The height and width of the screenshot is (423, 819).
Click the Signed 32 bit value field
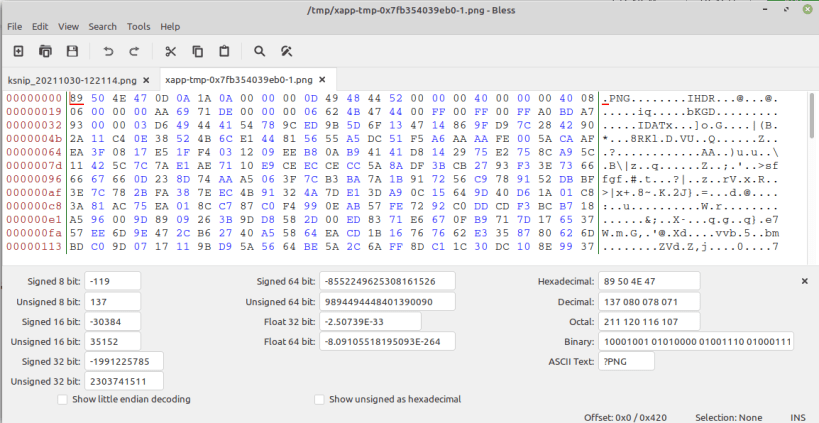pos(124,361)
